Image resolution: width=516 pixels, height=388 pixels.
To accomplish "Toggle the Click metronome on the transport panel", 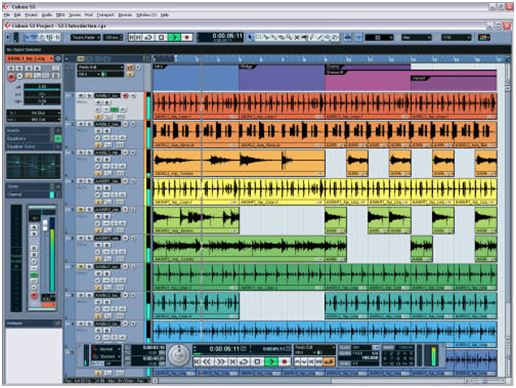I will click(345, 347).
